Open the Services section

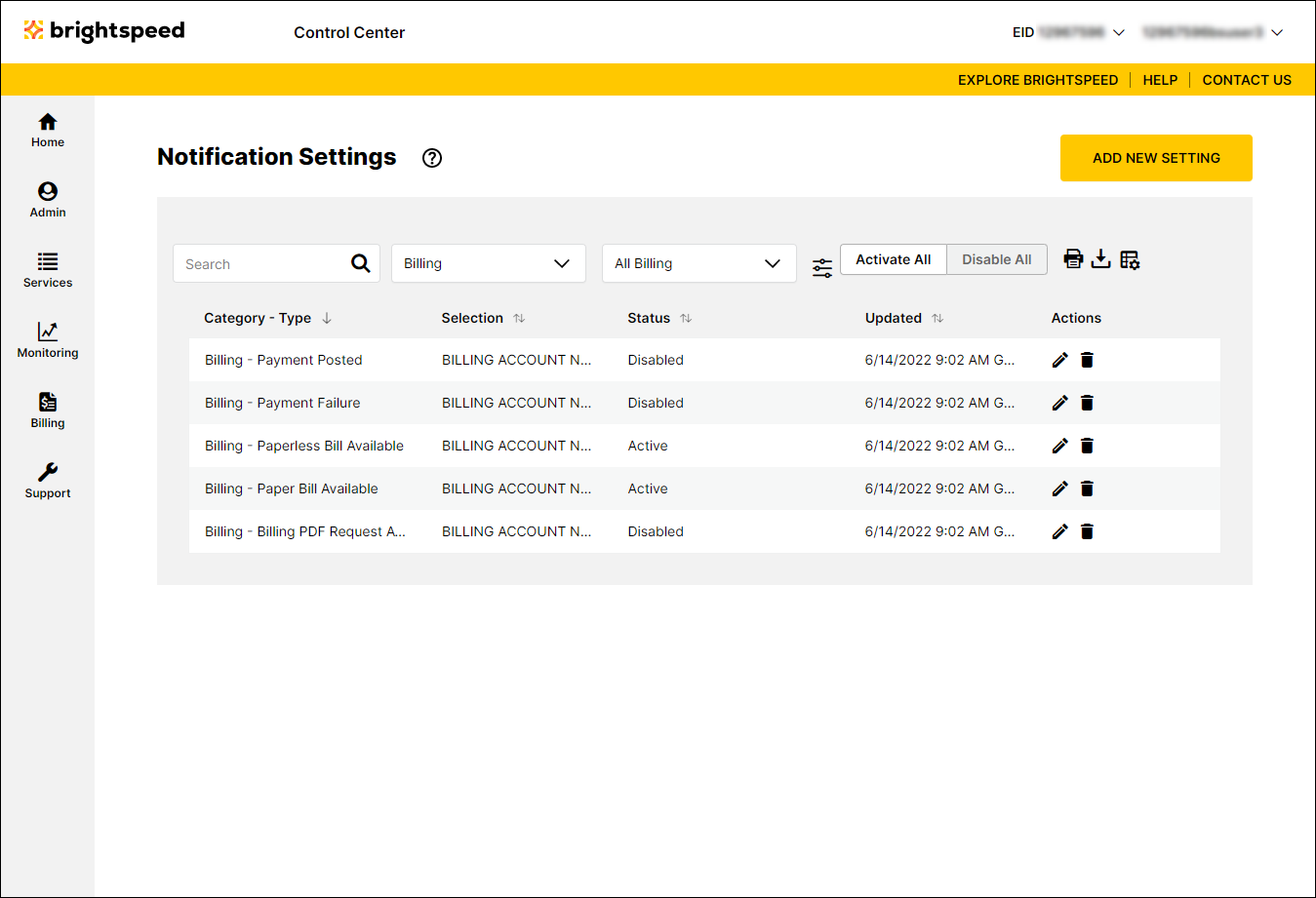pos(47,270)
